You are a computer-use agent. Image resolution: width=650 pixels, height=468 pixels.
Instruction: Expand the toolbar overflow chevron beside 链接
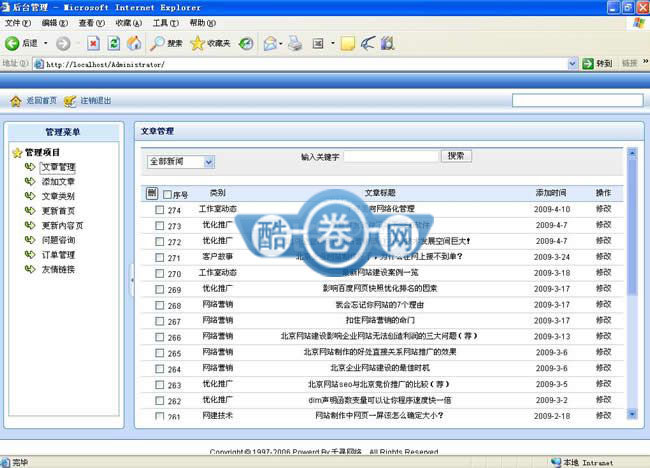point(645,61)
